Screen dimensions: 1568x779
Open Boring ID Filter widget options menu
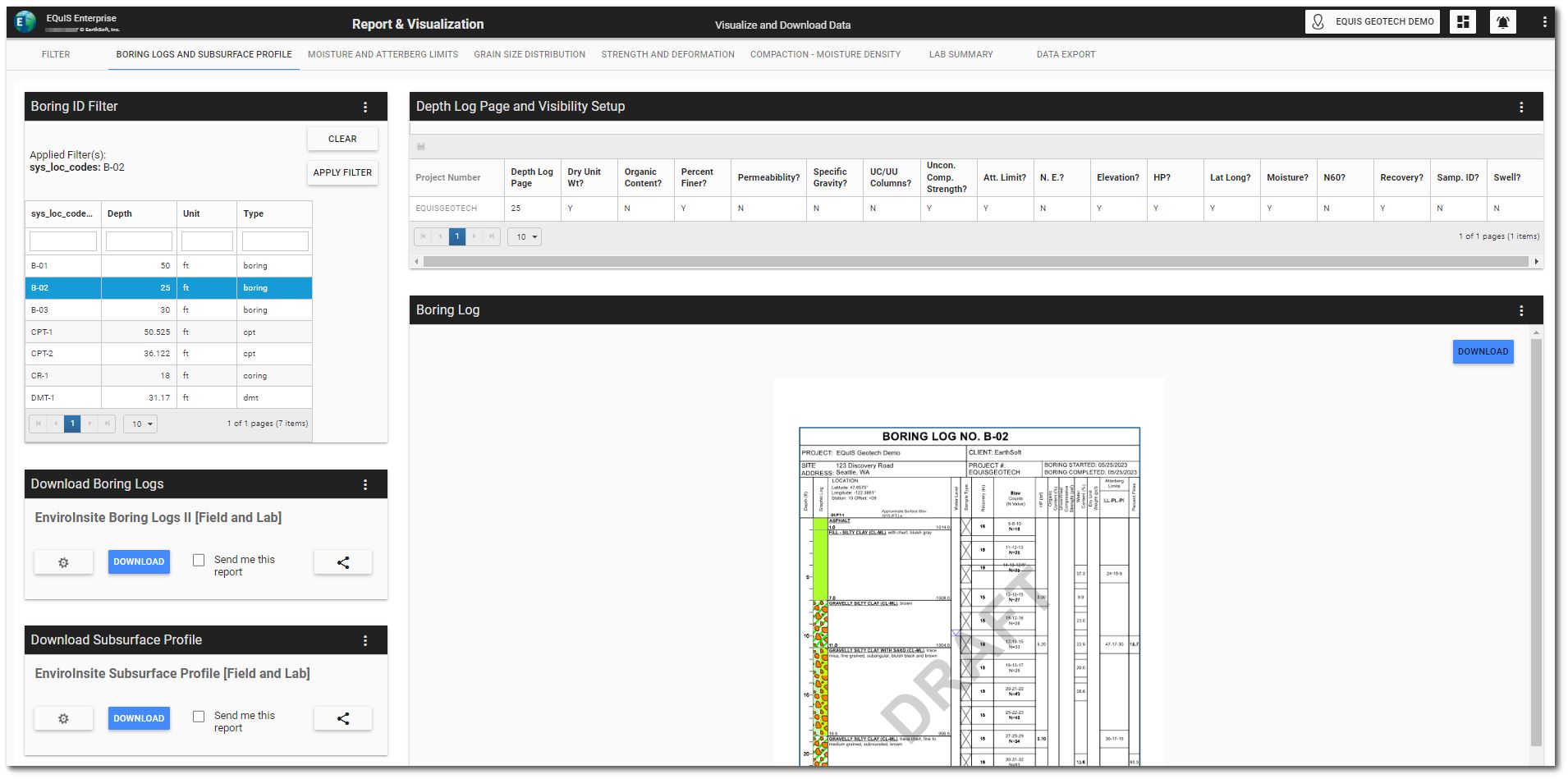365,107
